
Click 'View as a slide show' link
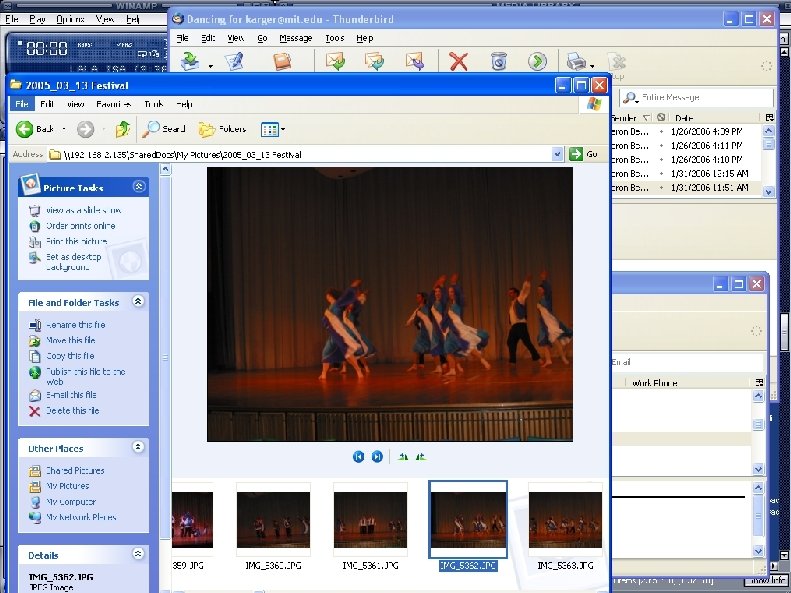pyautogui.click(x=82, y=211)
